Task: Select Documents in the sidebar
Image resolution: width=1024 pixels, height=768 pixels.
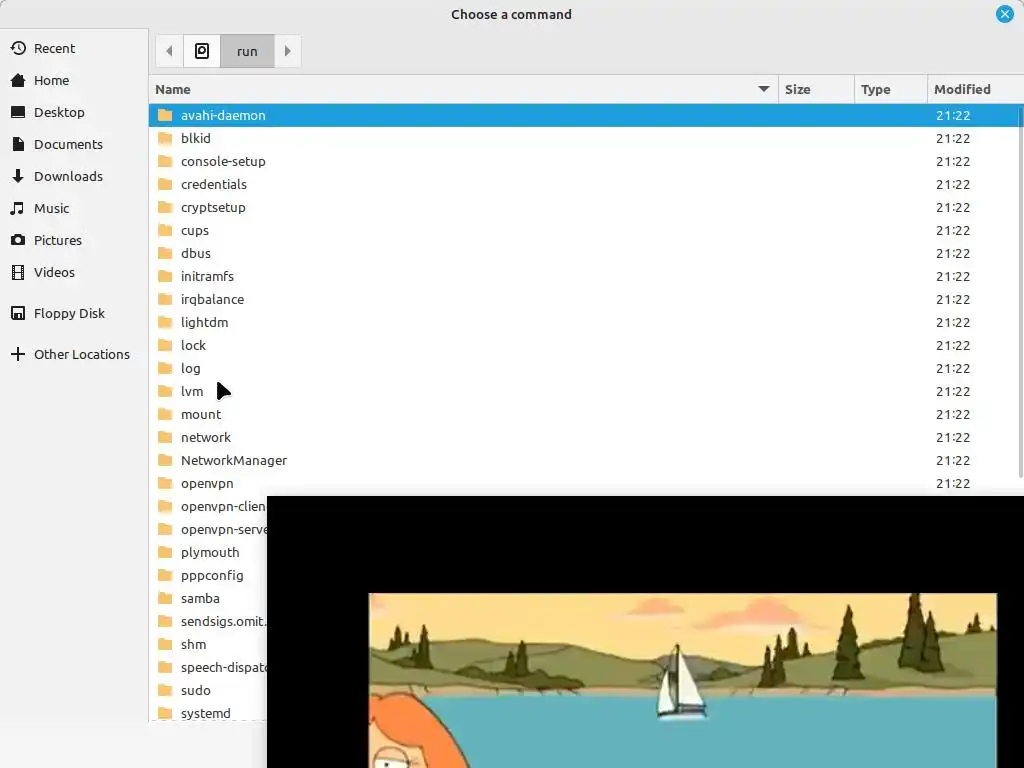Action: coord(74,144)
